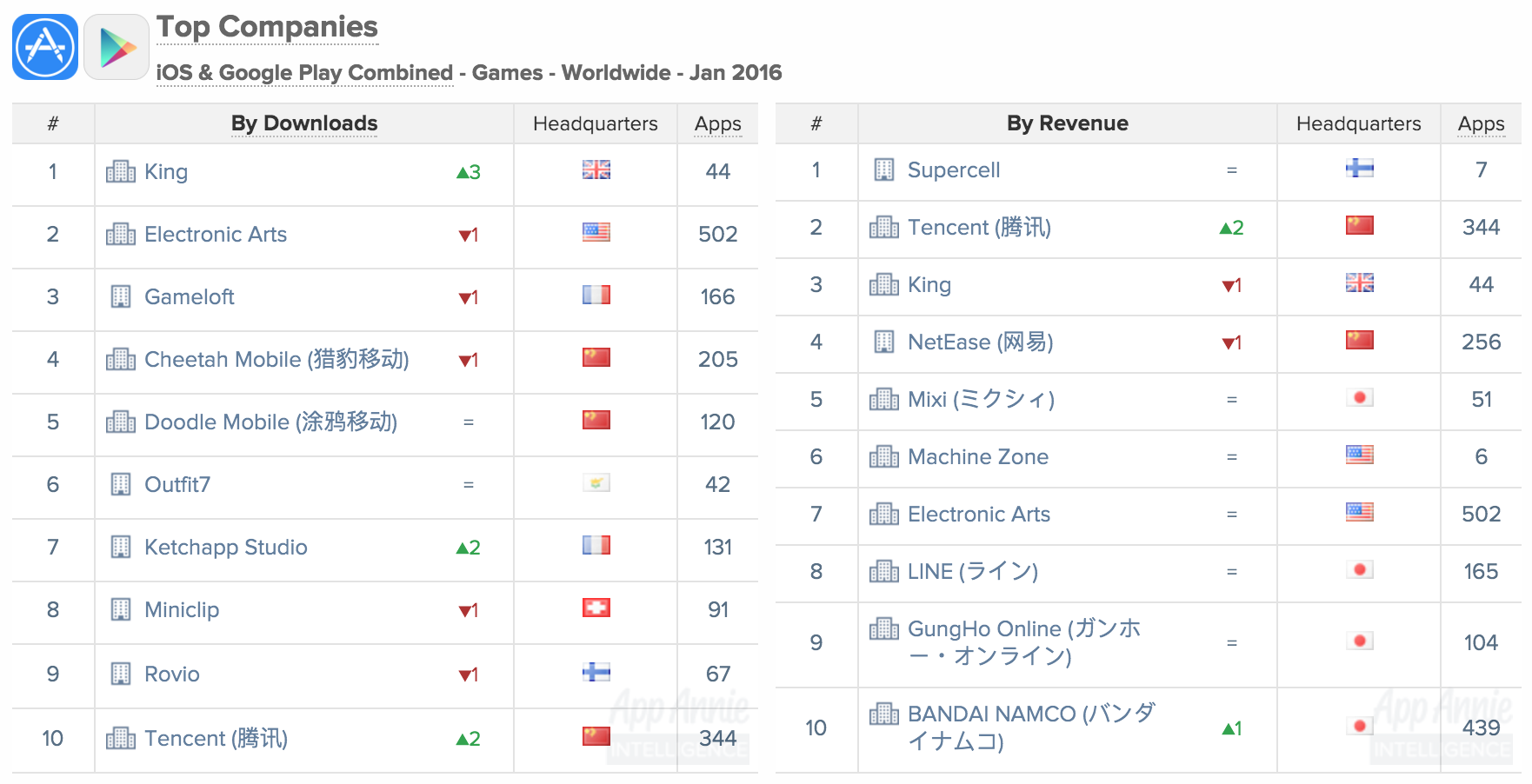This screenshot has height=784, width=1532.
Task: Click the Apps header in the Downloads table
Action: pos(718,123)
